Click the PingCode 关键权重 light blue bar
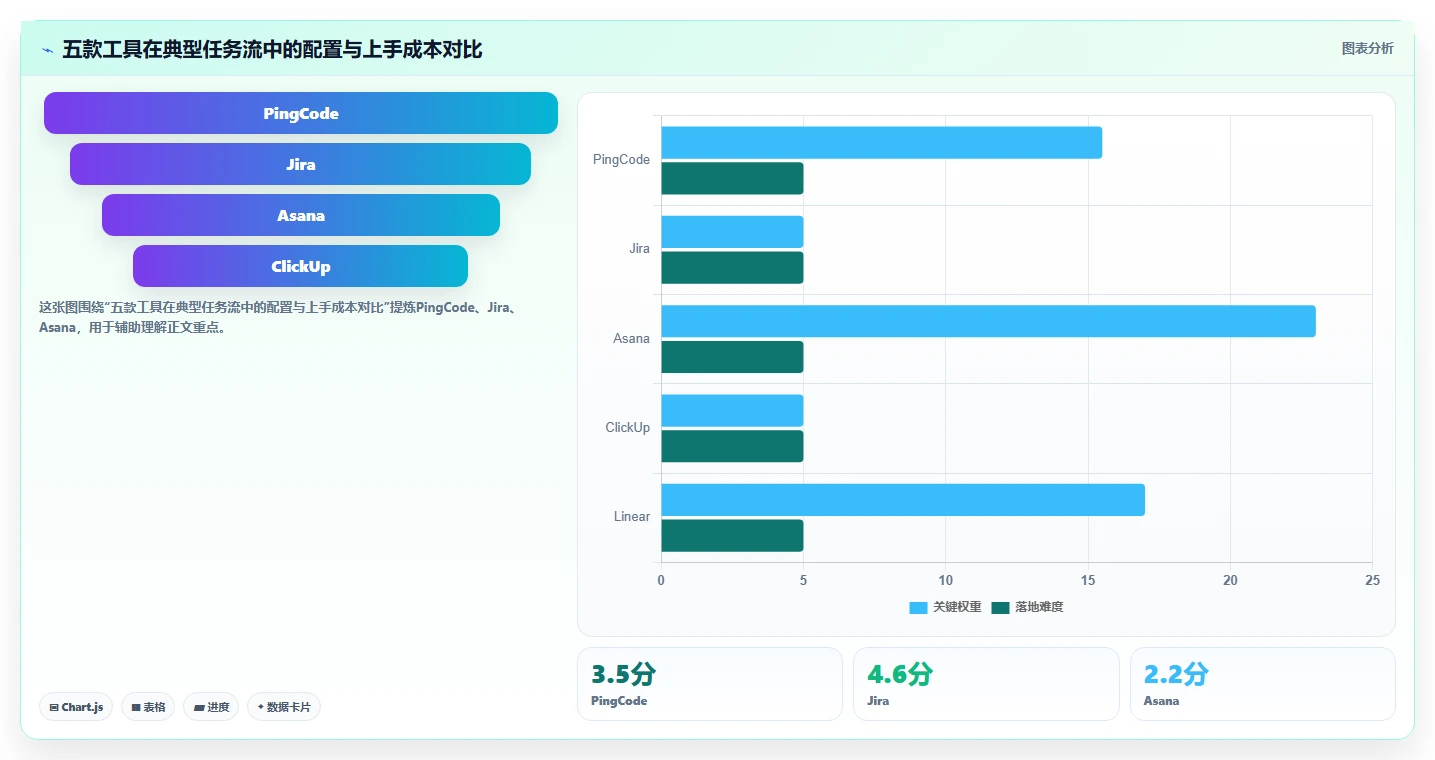The width and height of the screenshot is (1435, 760). point(881,142)
